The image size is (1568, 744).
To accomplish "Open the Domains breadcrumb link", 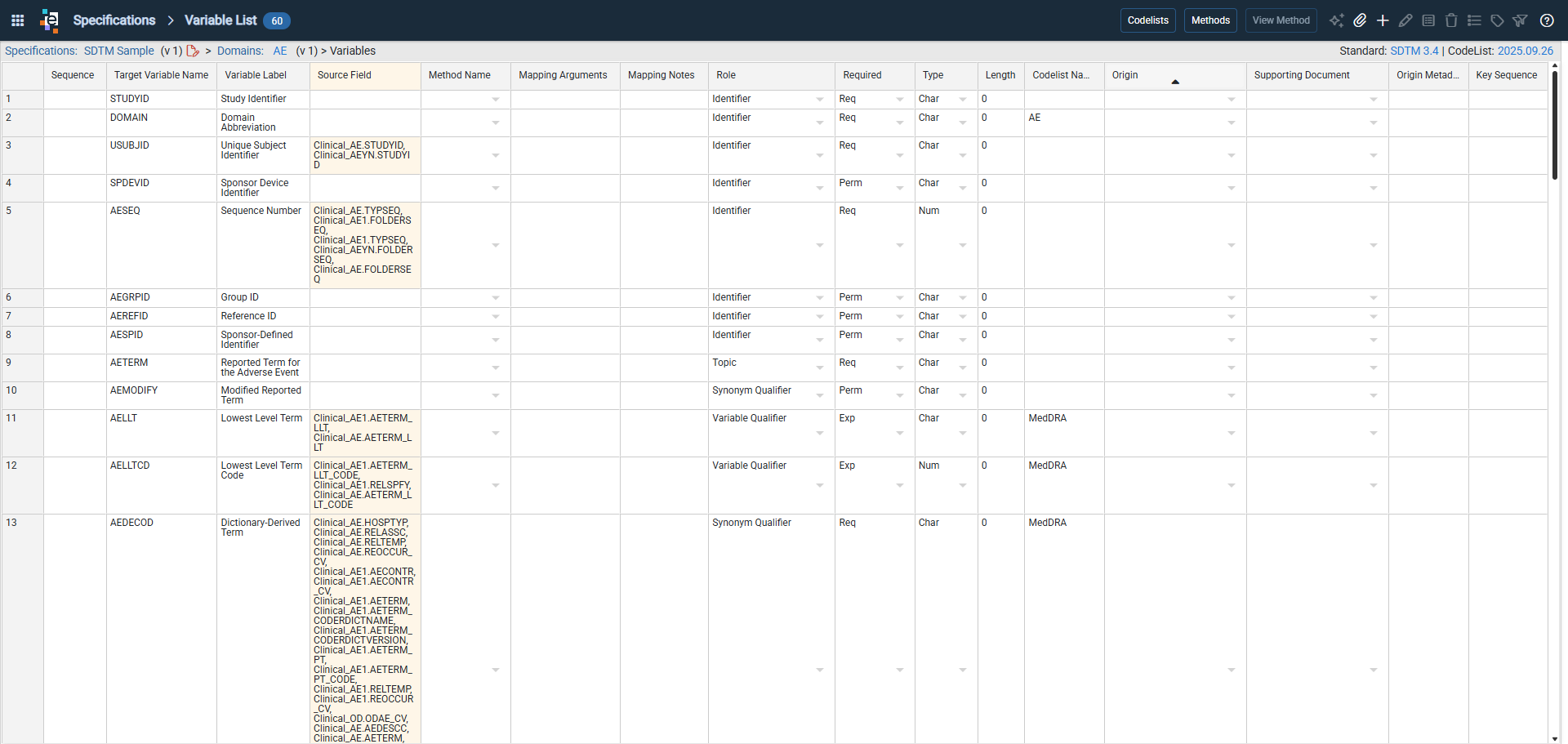I will pyautogui.click(x=240, y=51).
